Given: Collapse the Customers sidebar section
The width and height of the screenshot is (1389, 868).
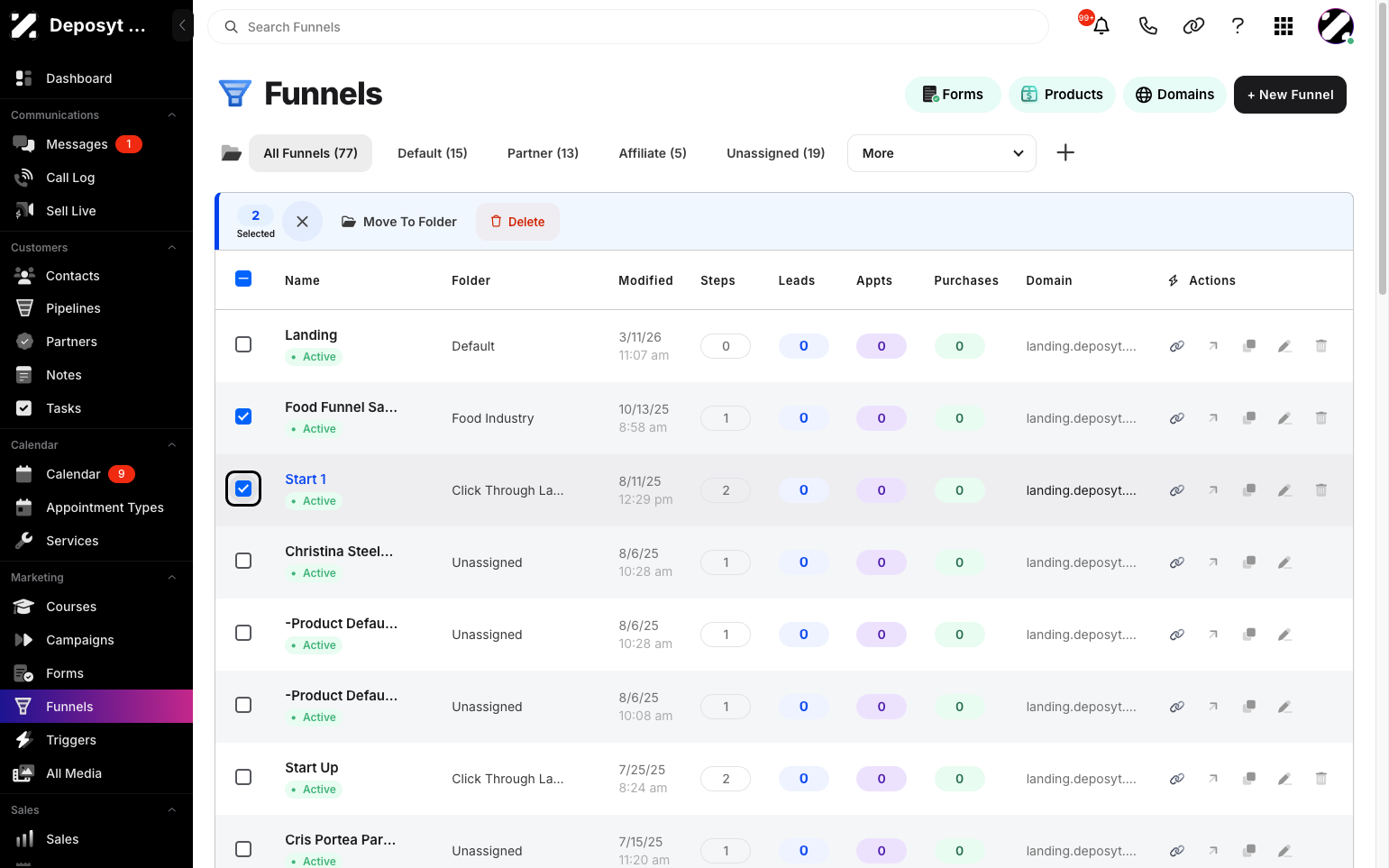Looking at the screenshot, I should [x=171, y=248].
